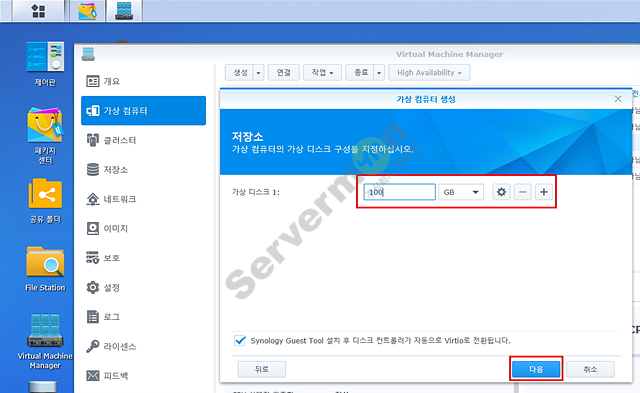Open 이미지 section in the sidebar
Viewport: 640px width, 393px height.
point(143,228)
